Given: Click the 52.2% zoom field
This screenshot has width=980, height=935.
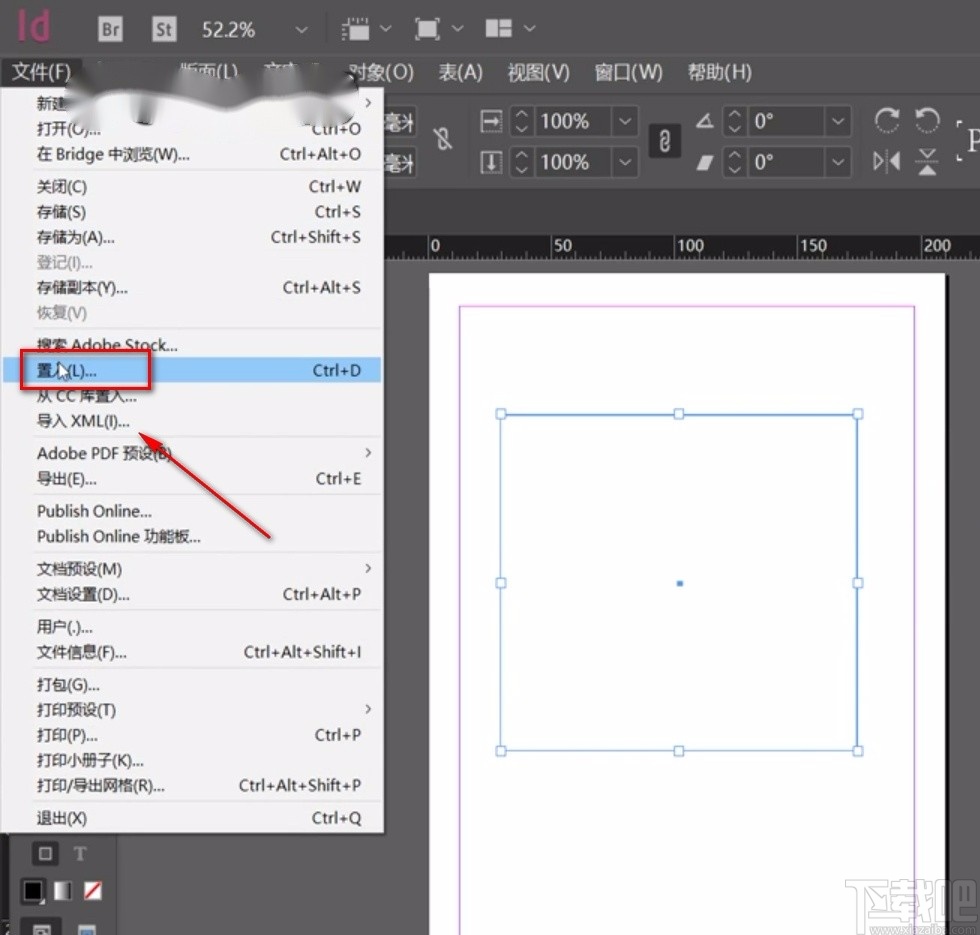Looking at the screenshot, I should [229, 29].
